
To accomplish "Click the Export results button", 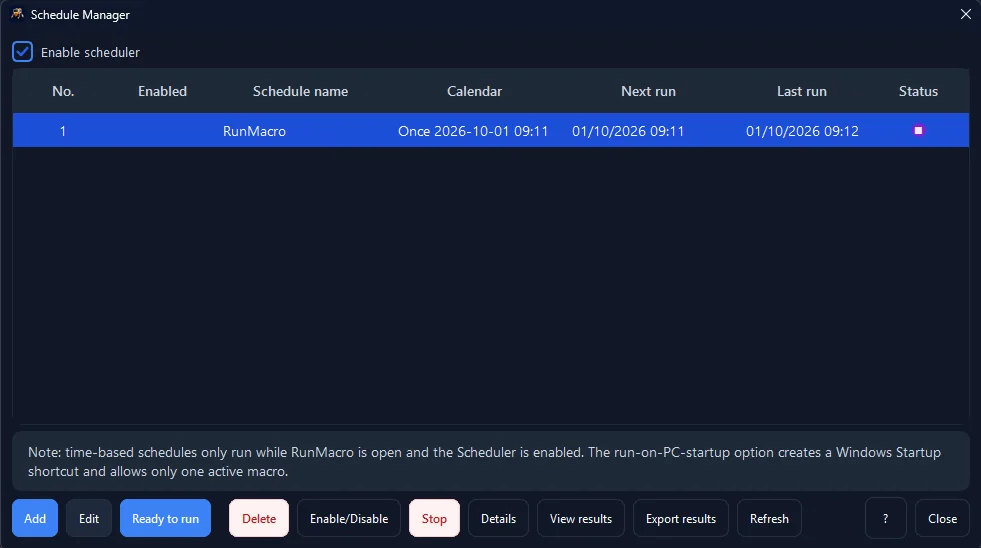I will [x=681, y=519].
